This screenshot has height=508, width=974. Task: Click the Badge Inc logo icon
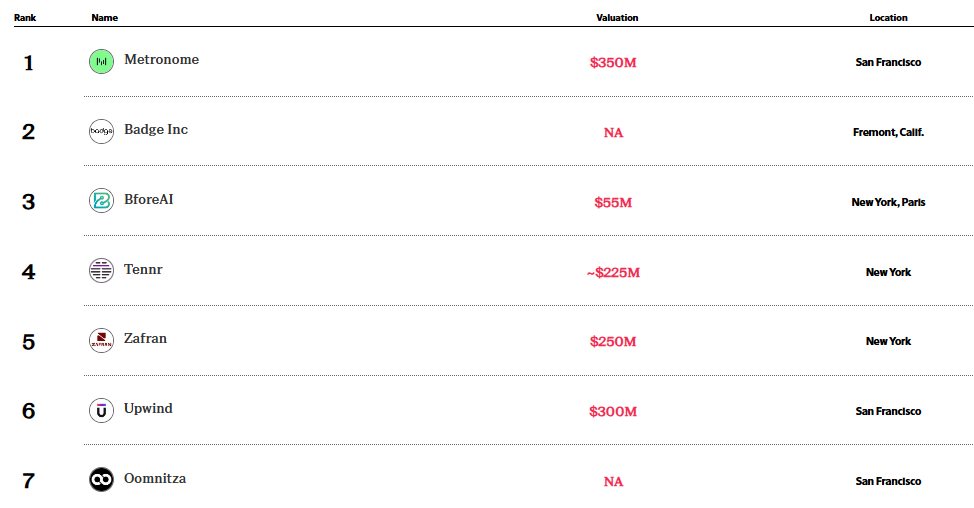tap(101, 131)
